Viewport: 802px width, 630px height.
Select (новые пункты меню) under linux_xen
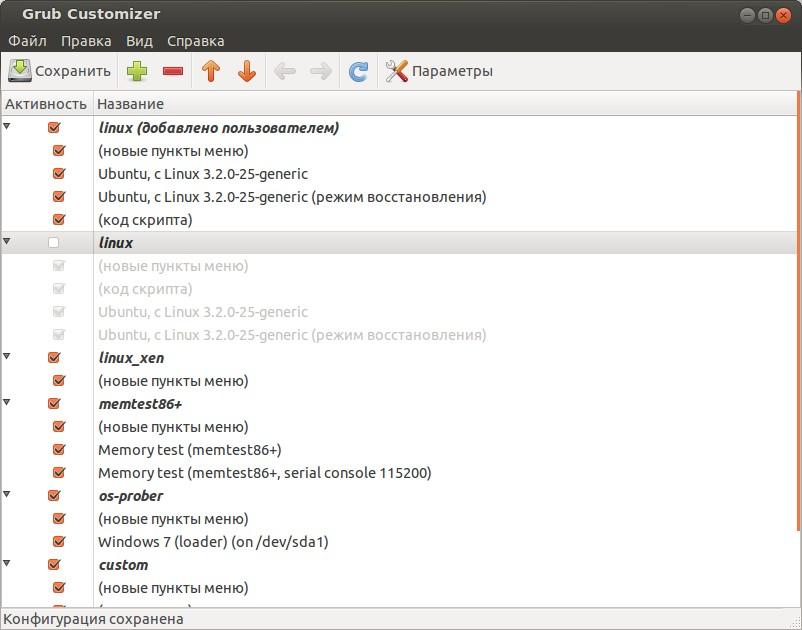coord(399,380)
